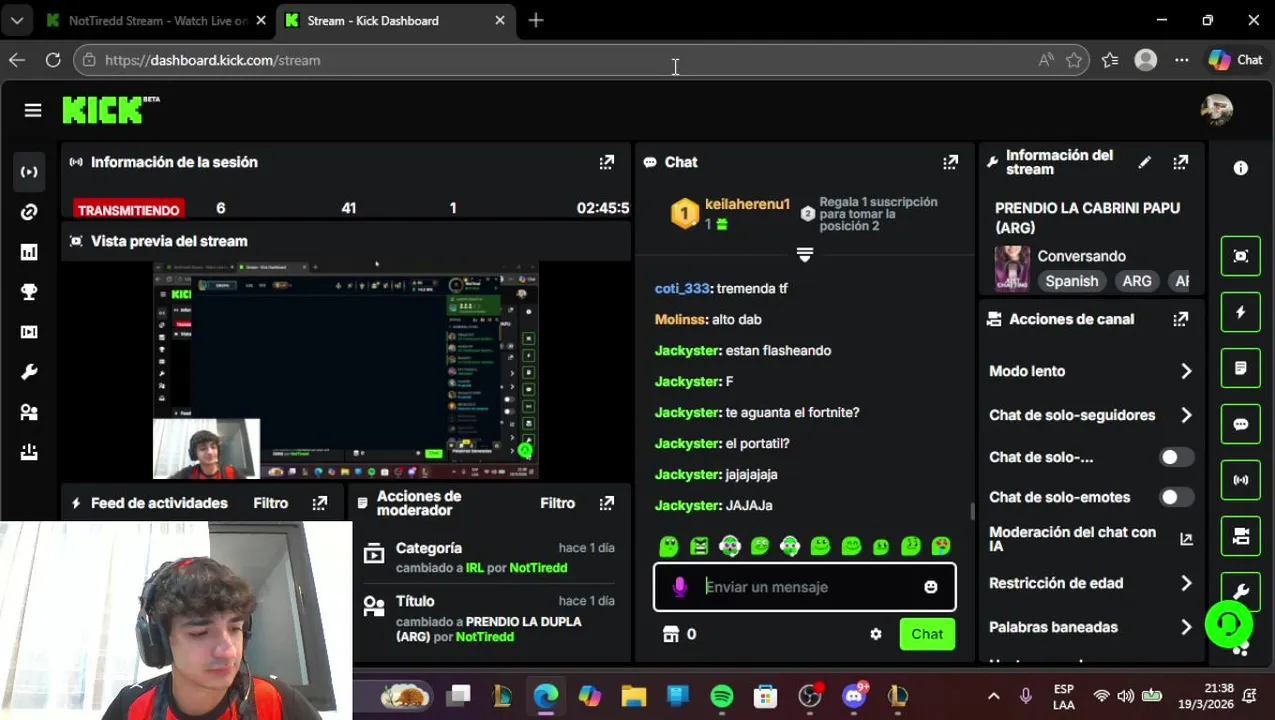Open the chat shop icon
Image resolution: width=1275 pixels, height=720 pixels.
671,634
